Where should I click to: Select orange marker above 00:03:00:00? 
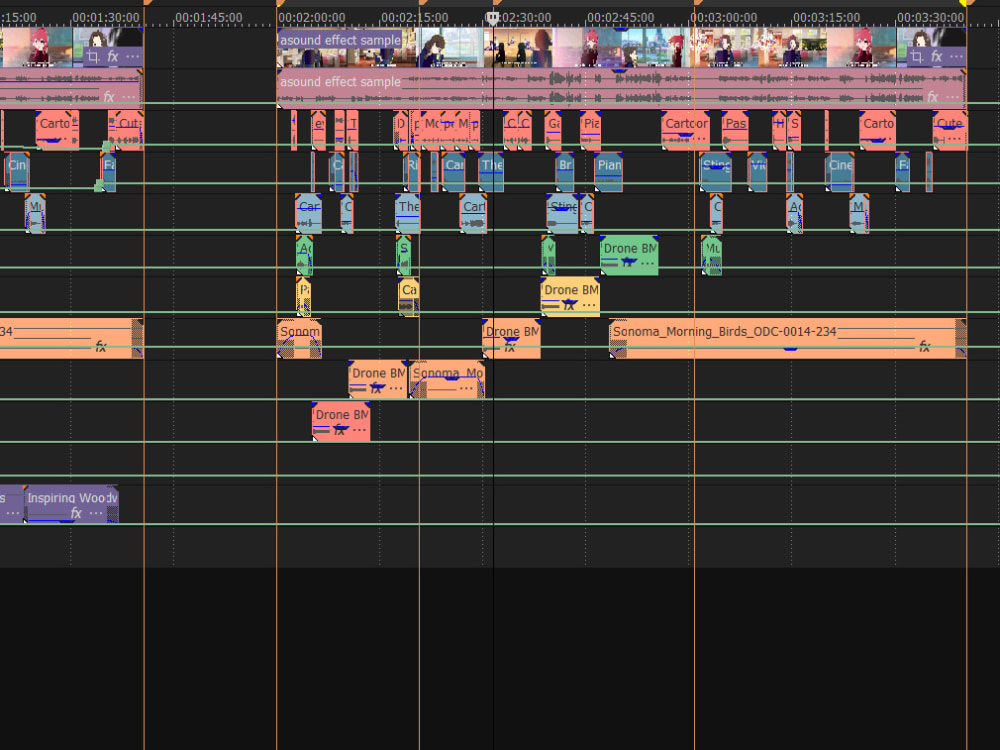(x=698, y=3)
